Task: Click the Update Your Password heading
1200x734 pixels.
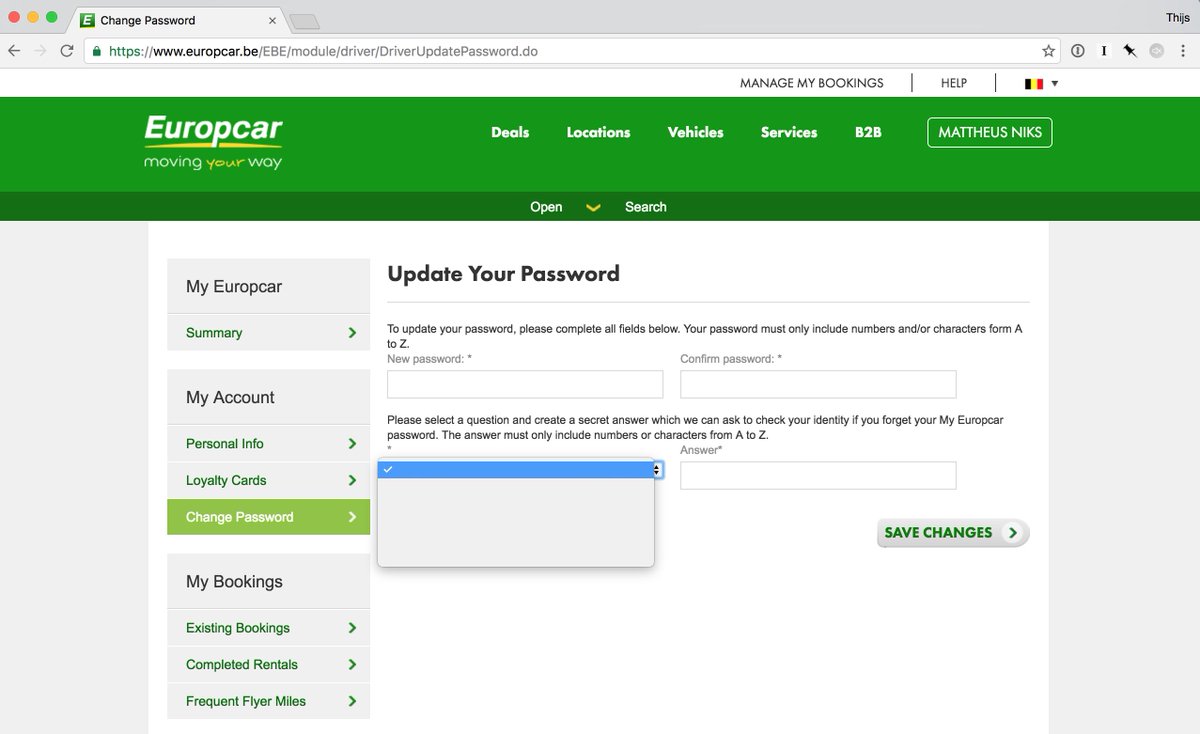Action: [x=503, y=274]
